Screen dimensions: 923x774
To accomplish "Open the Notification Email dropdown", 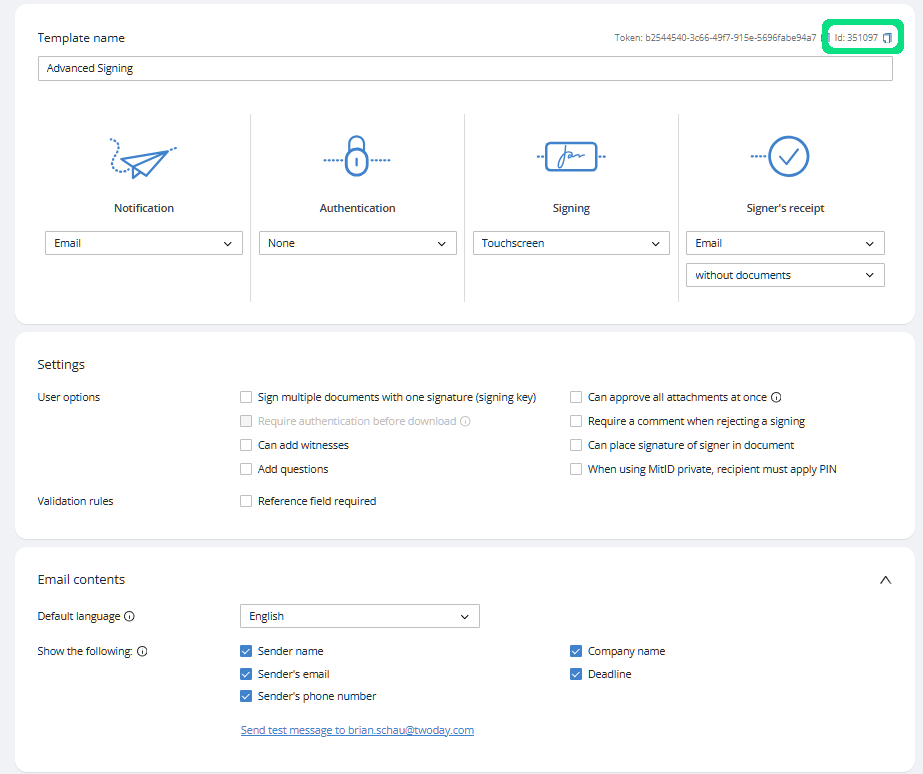I will pyautogui.click(x=144, y=243).
